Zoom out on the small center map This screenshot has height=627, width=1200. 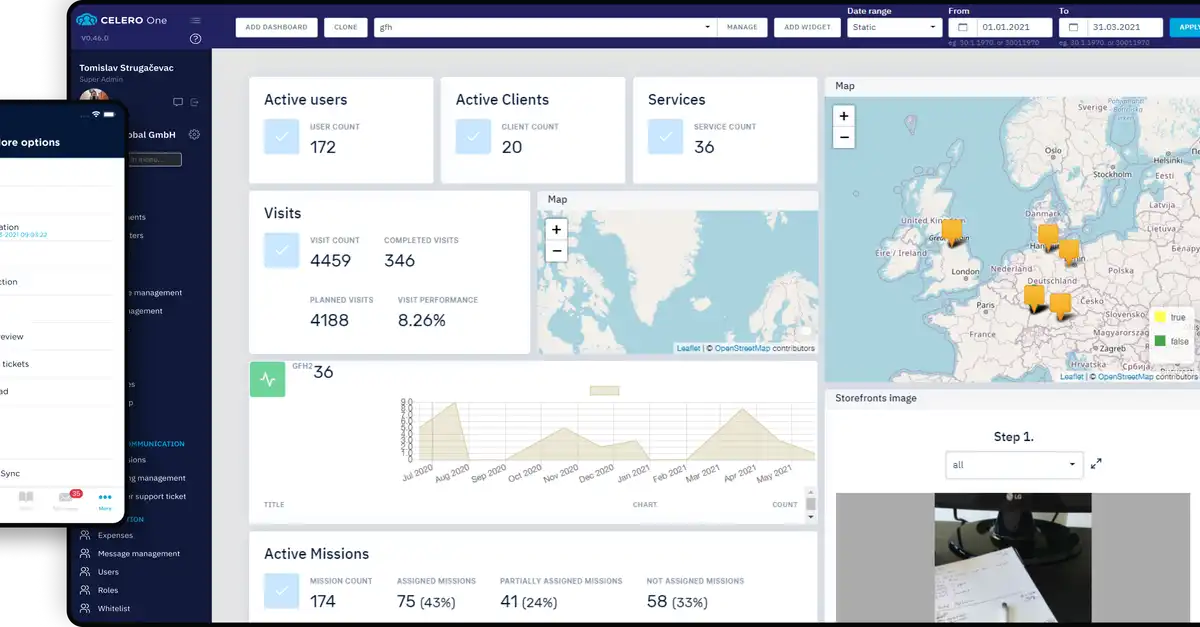click(557, 251)
